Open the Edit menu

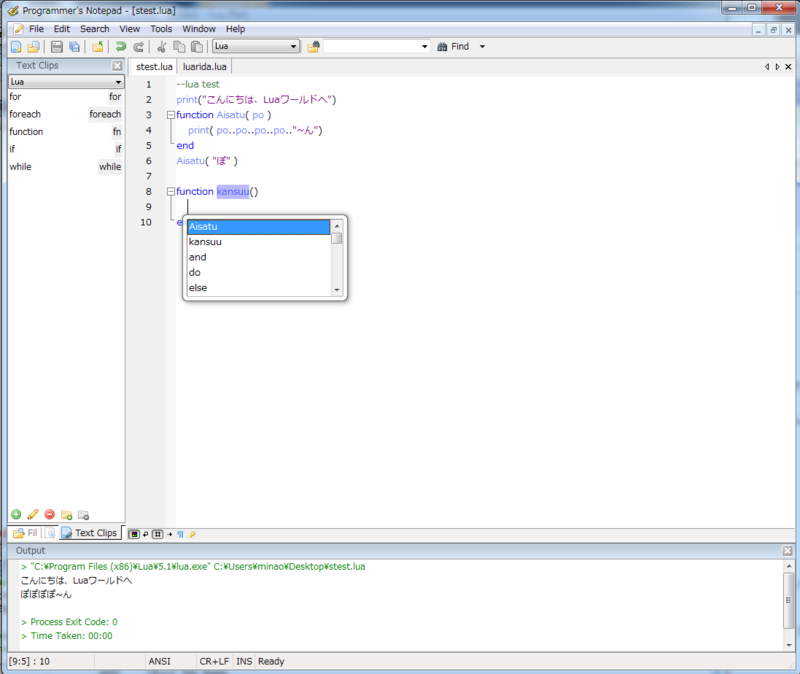tap(62, 29)
